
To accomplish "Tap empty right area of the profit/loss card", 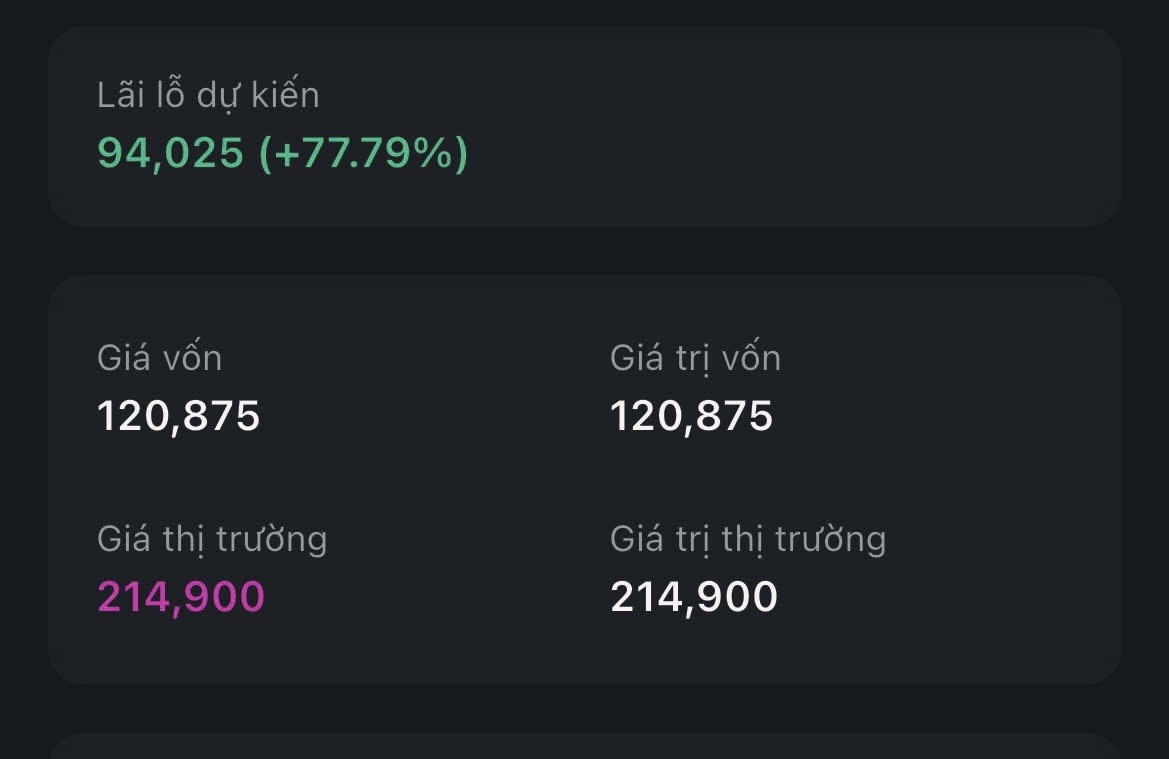I will click(850, 126).
